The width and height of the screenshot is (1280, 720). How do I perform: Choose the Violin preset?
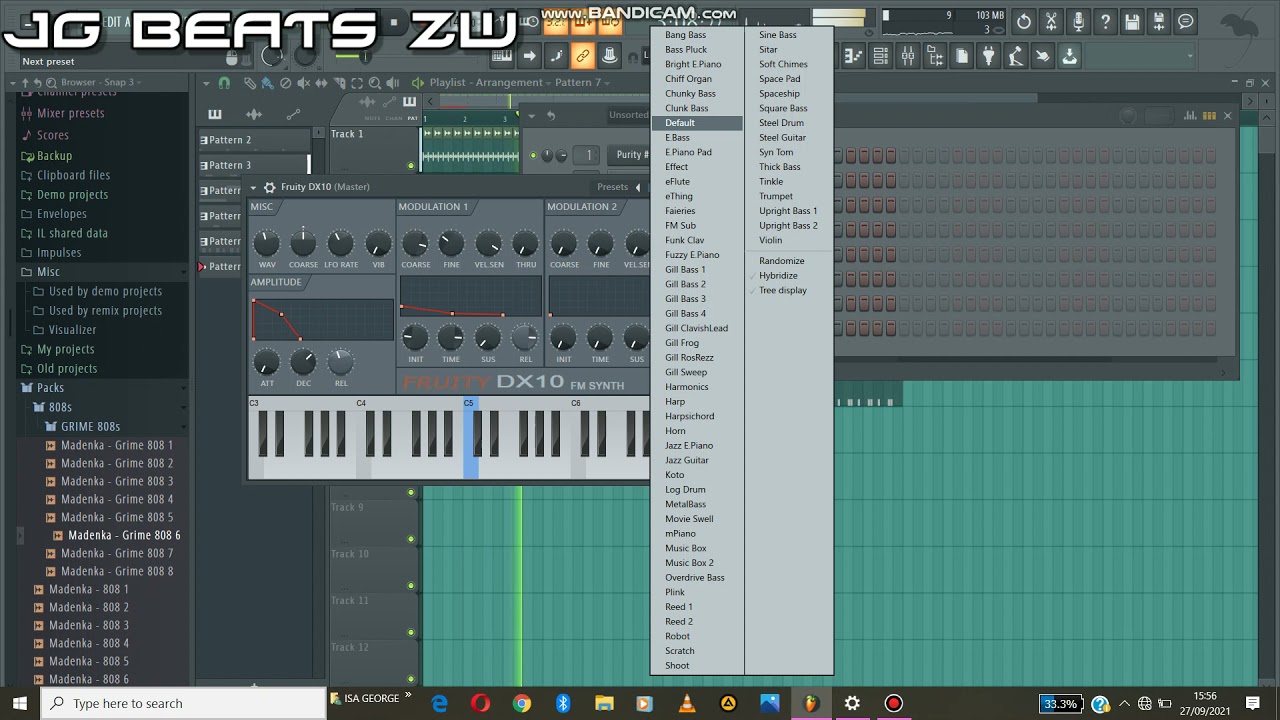coord(770,240)
